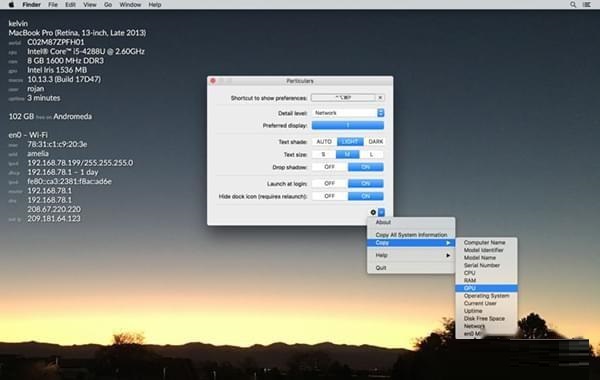Set Text shade to DARK
Viewport: 600px width, 380px height.
click(375, 142)
